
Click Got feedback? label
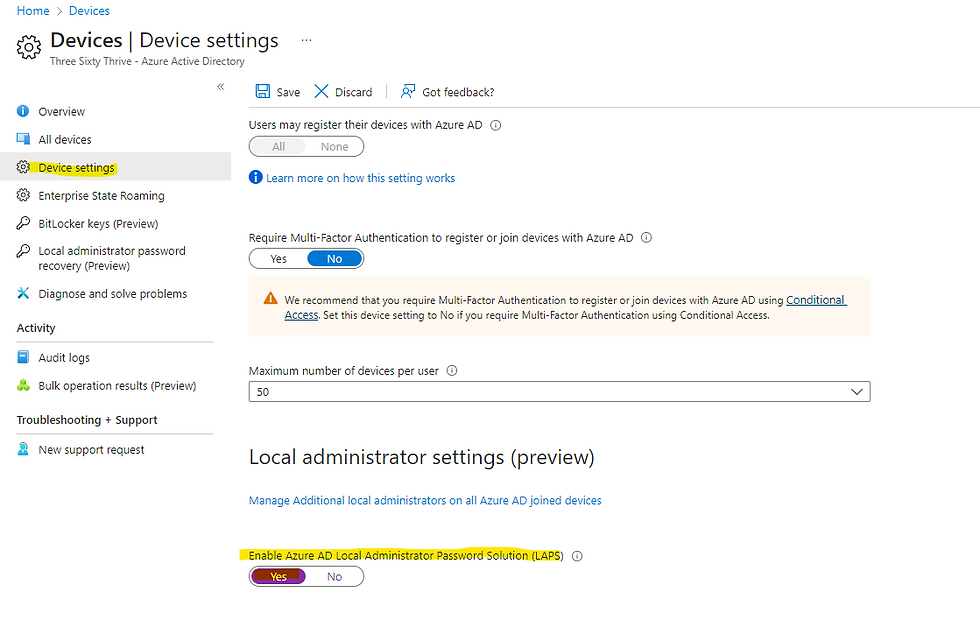(458, 92)
